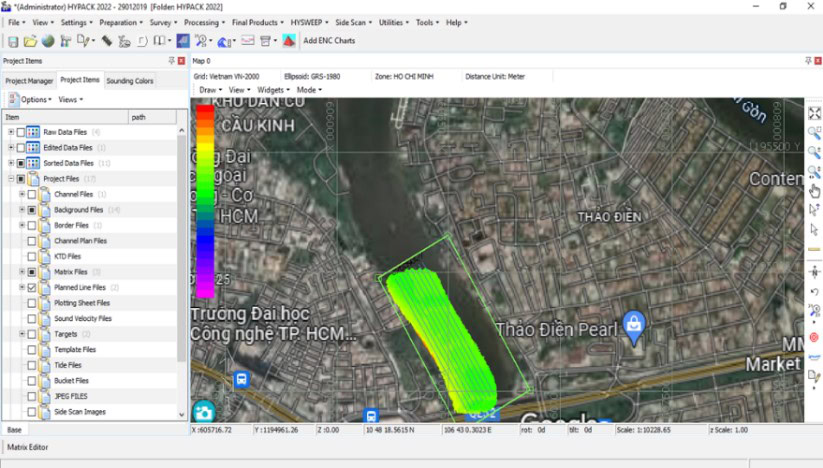Toggle Matrix Files checkbox

tap(31, 272)
